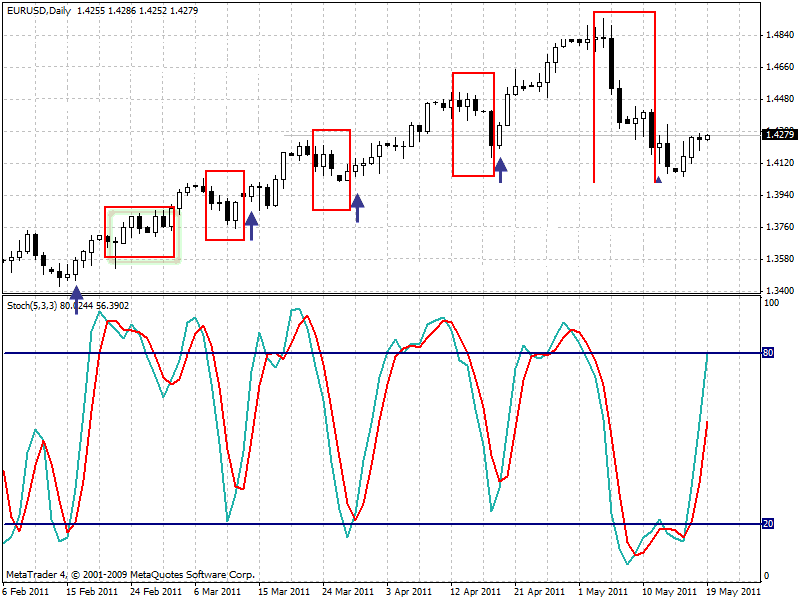The height and width of the screenshot is (600, 800).
Task: Select the 15 Feb 2011 date label
Action: pos(92,592)
